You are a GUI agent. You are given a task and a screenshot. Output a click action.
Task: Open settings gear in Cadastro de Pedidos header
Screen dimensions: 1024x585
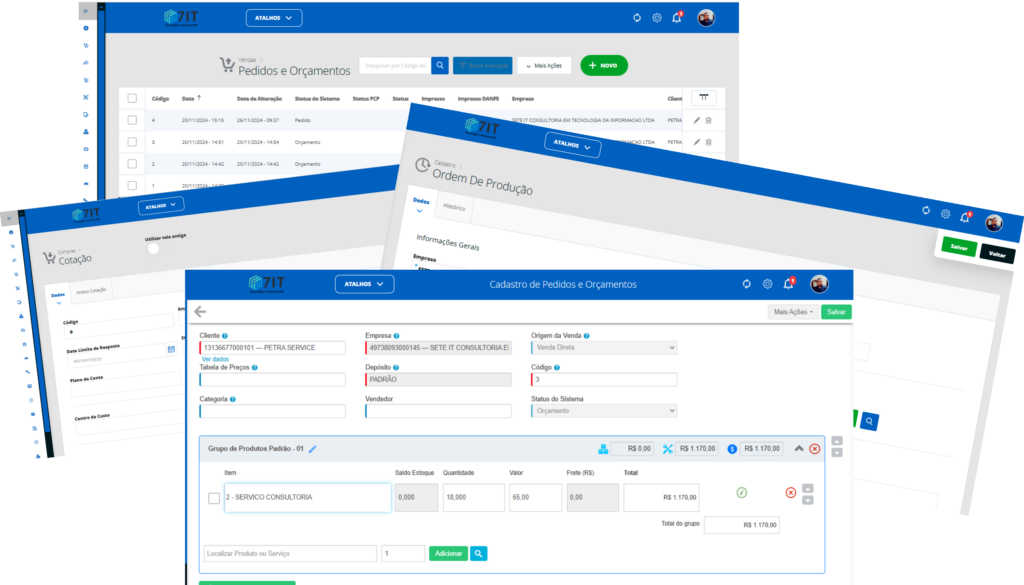pyautogui.click(x=767, y=284)
